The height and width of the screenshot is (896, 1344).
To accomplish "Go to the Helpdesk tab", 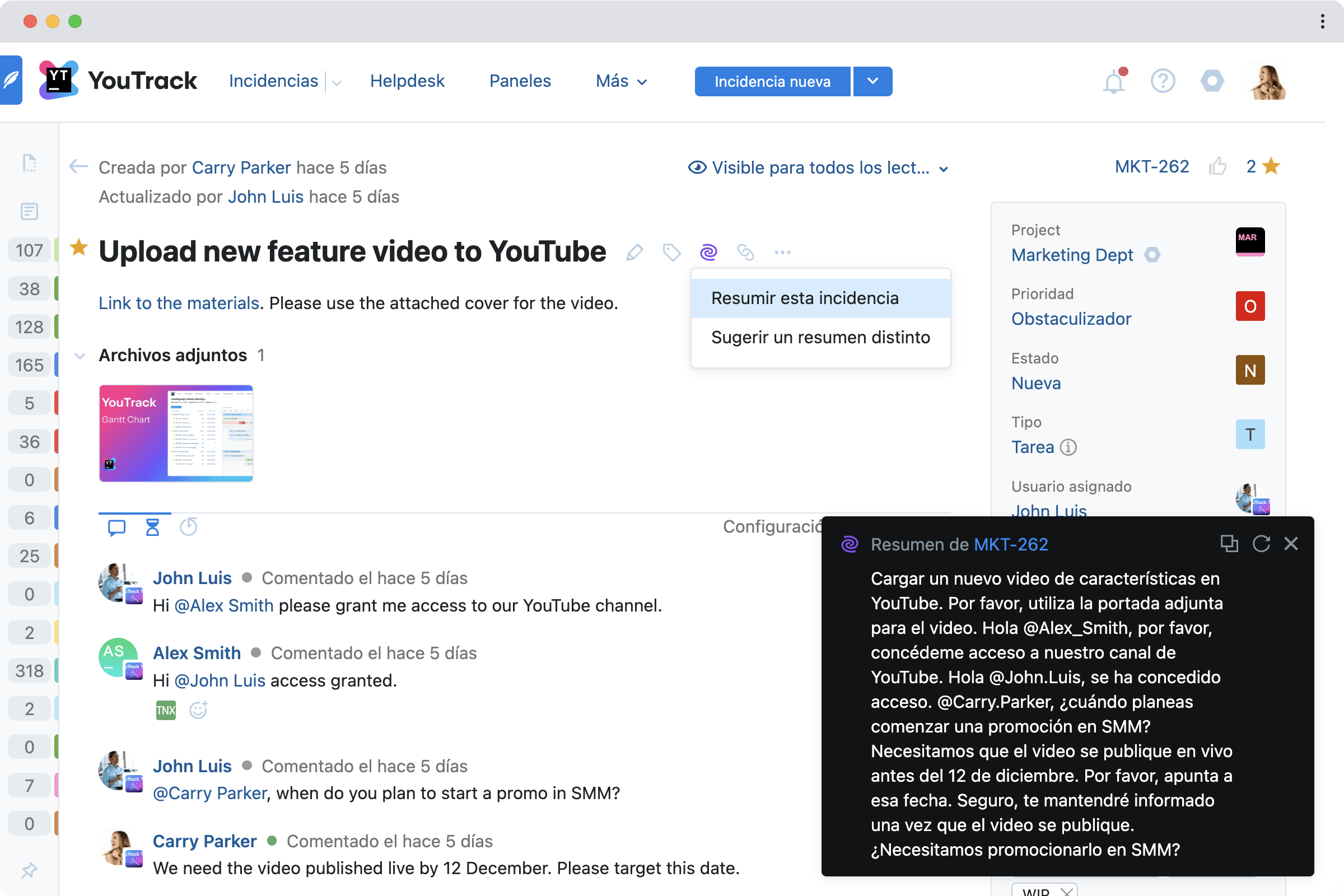I will [407, 81].
